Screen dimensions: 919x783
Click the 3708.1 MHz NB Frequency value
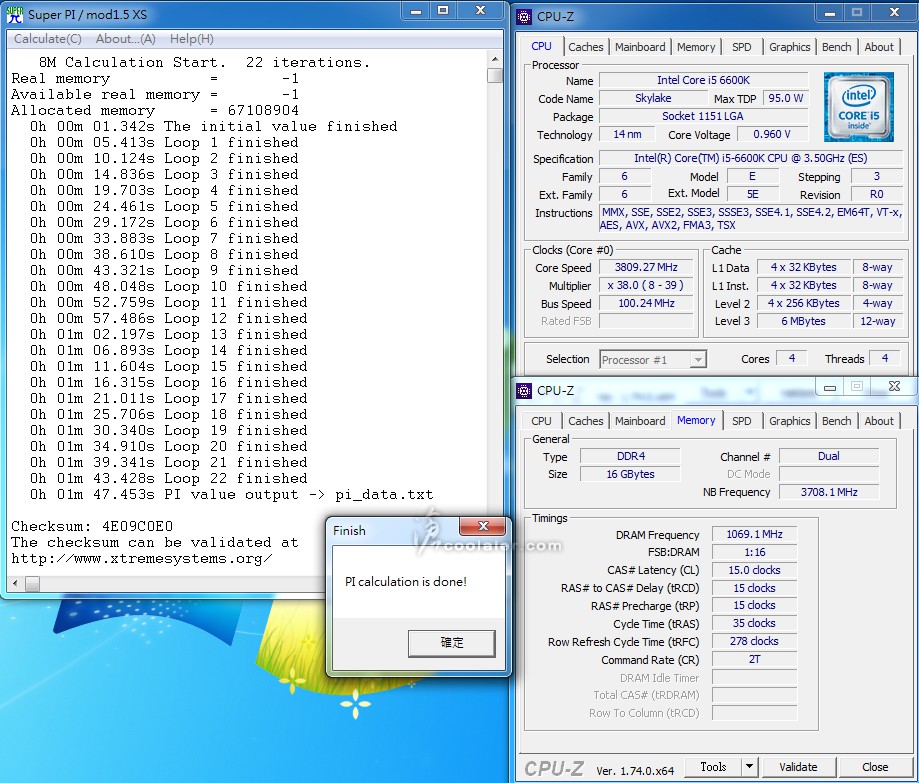coord(829,492)
